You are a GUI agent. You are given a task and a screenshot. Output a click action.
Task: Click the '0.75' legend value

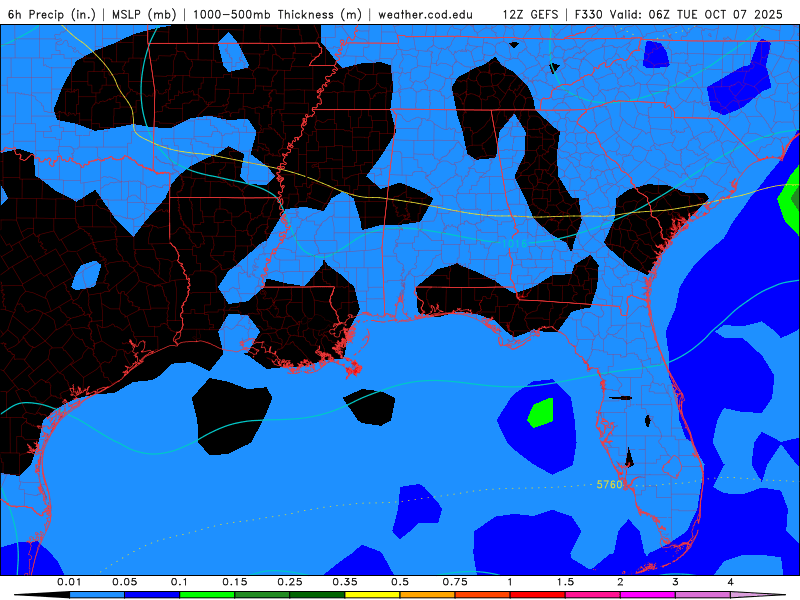coord(455,582)
